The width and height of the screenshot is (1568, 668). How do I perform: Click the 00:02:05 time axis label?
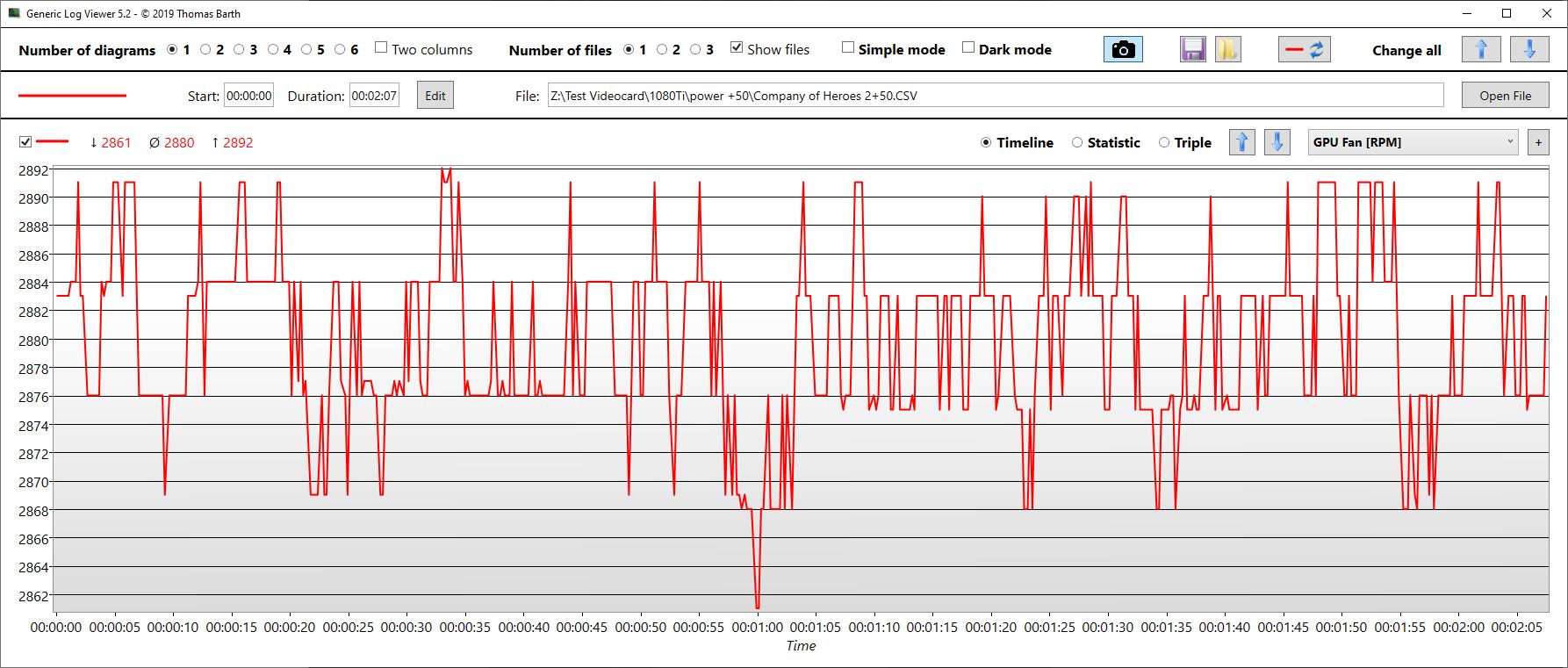click(1516, 628)
